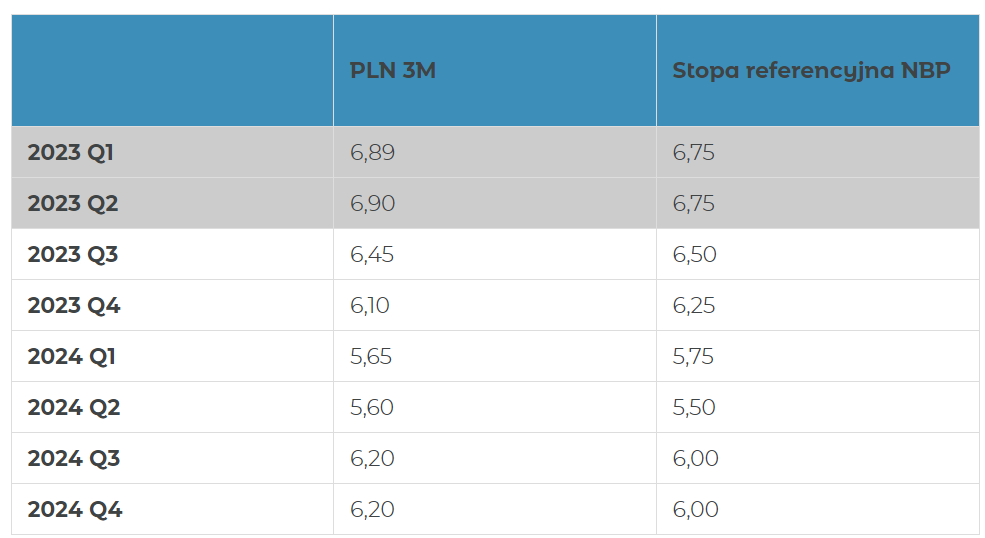Select the 2024 Q4 row label
This screenshot has height=538, width=985.
[75, 509]
